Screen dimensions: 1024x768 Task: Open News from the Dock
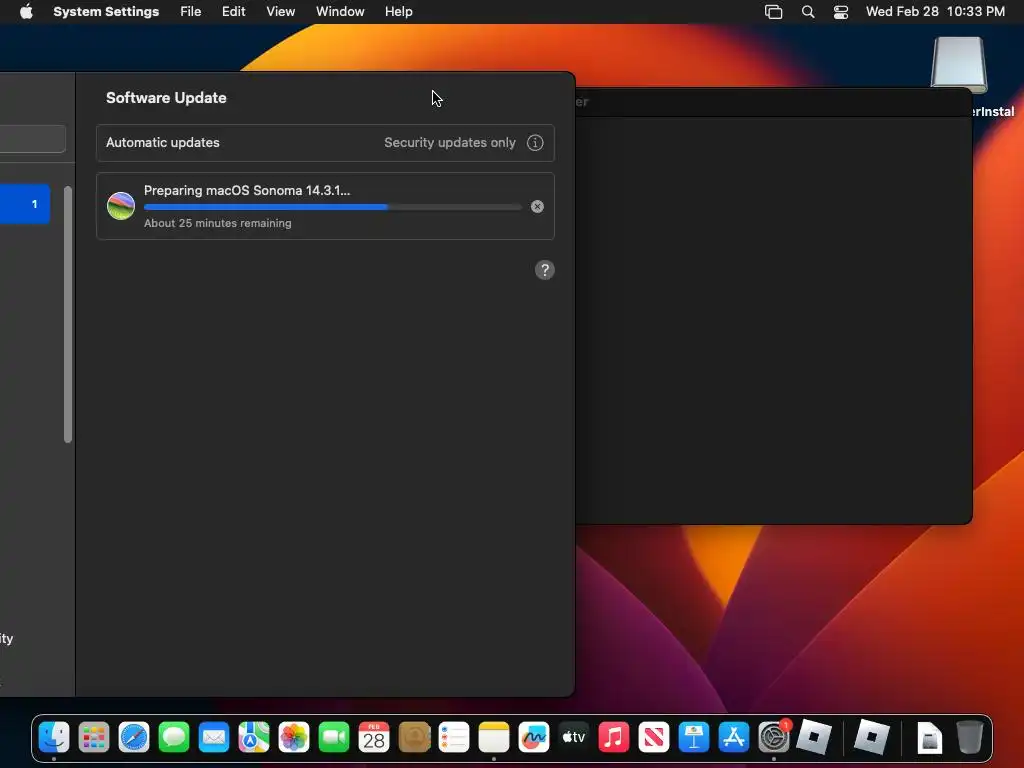(x=654, y=738)
